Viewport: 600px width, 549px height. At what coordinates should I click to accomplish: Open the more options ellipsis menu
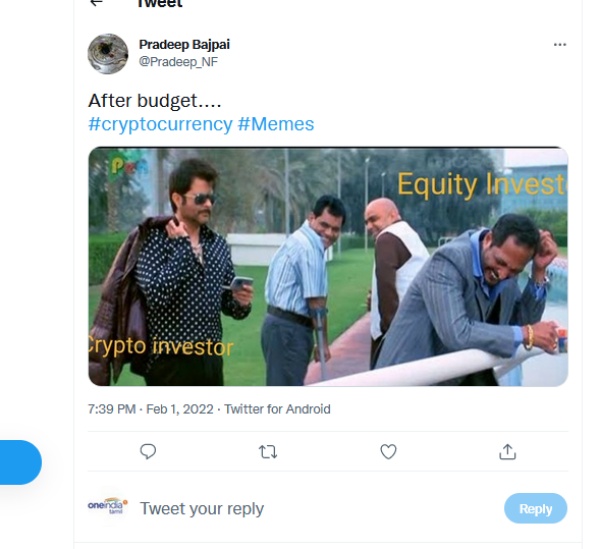[x=559, y=45]
